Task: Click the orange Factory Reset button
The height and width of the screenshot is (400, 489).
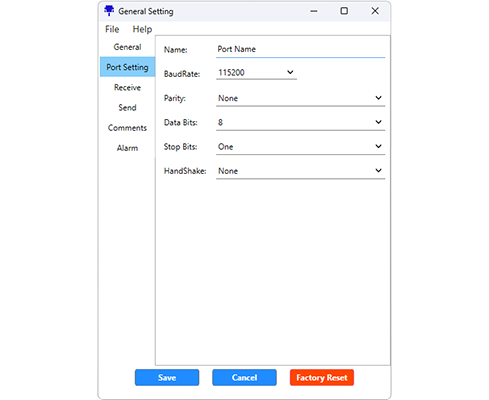Action: (322, 377)
